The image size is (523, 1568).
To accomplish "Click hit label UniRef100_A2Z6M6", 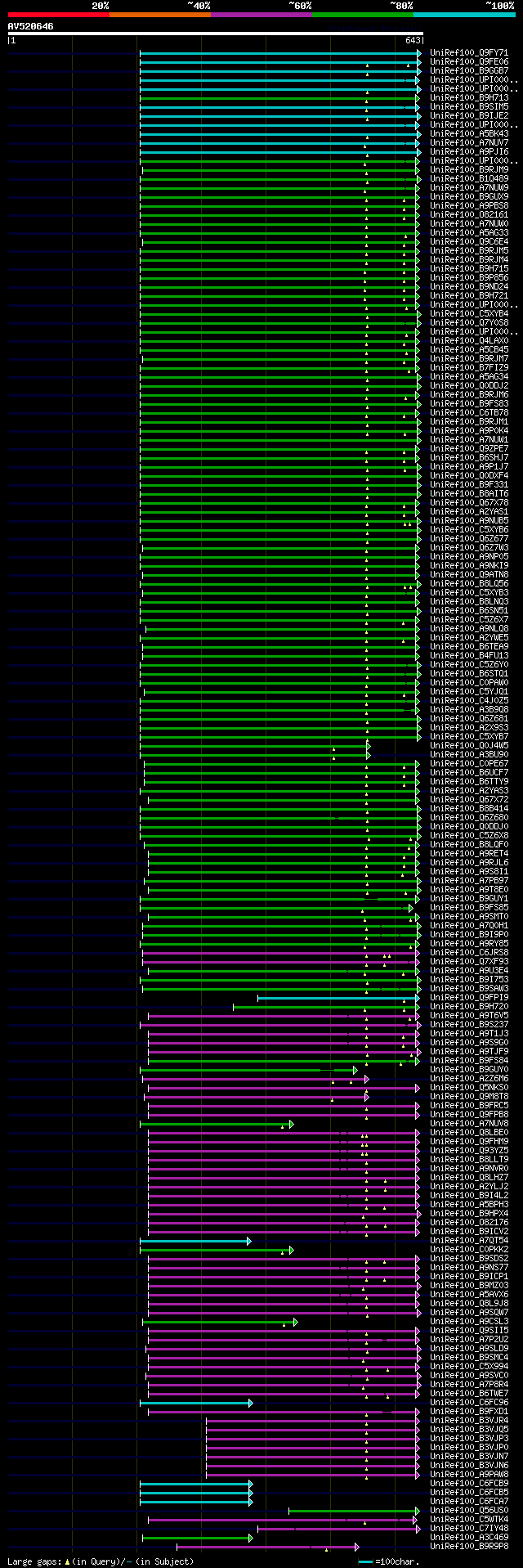I will [469, 1079].
